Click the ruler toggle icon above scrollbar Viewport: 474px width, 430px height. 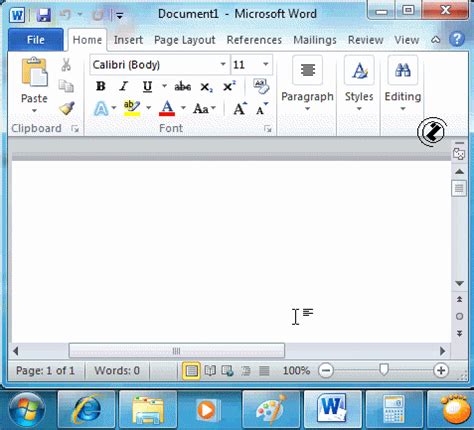[459, 154]
